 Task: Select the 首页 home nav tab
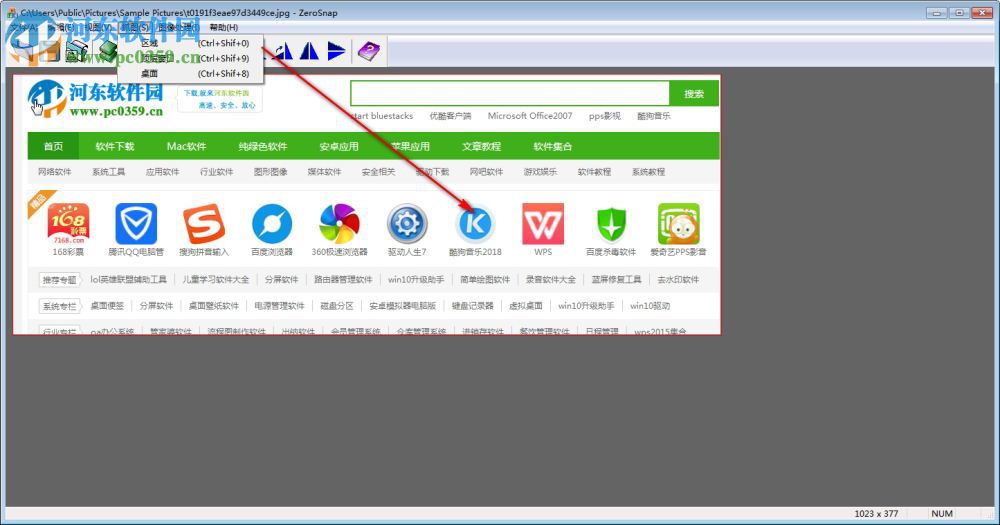[x=54, y=146]
